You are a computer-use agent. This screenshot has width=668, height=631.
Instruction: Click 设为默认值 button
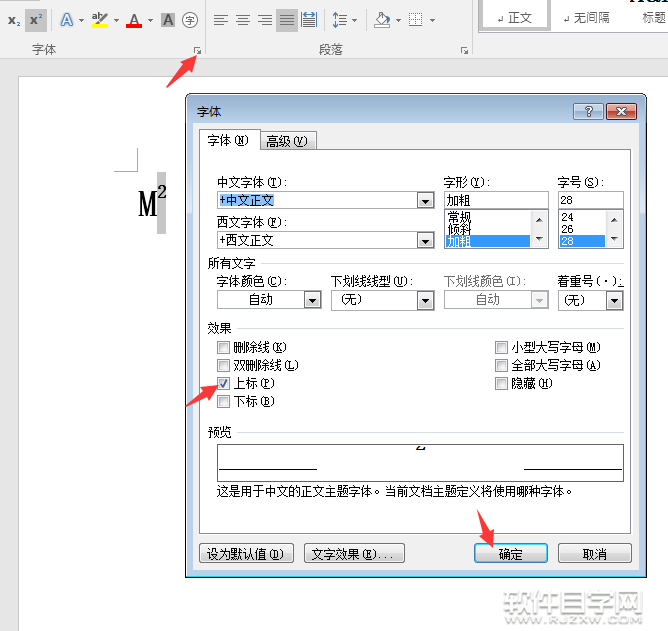point(246,553)
